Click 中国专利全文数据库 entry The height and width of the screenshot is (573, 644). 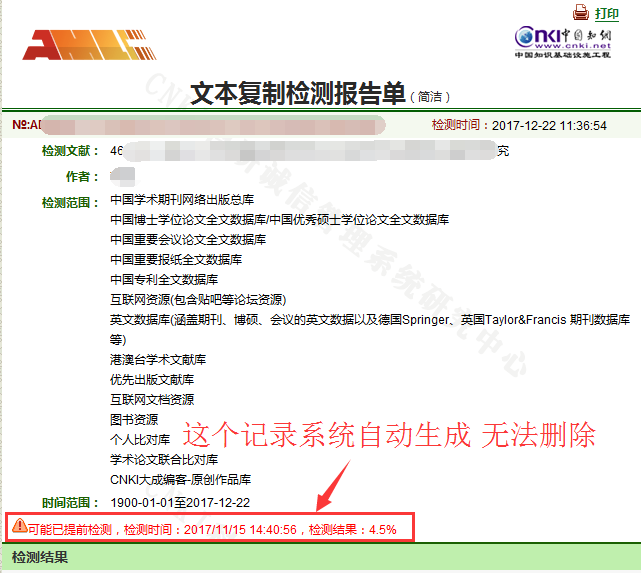pos(164,280)
